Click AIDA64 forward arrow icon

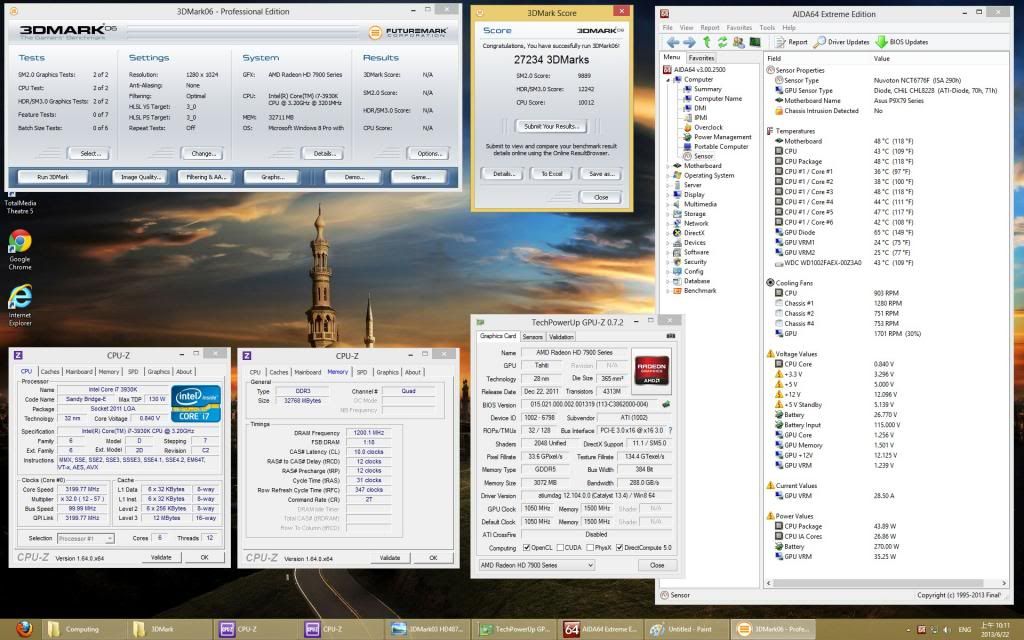(x=689, y=42)
